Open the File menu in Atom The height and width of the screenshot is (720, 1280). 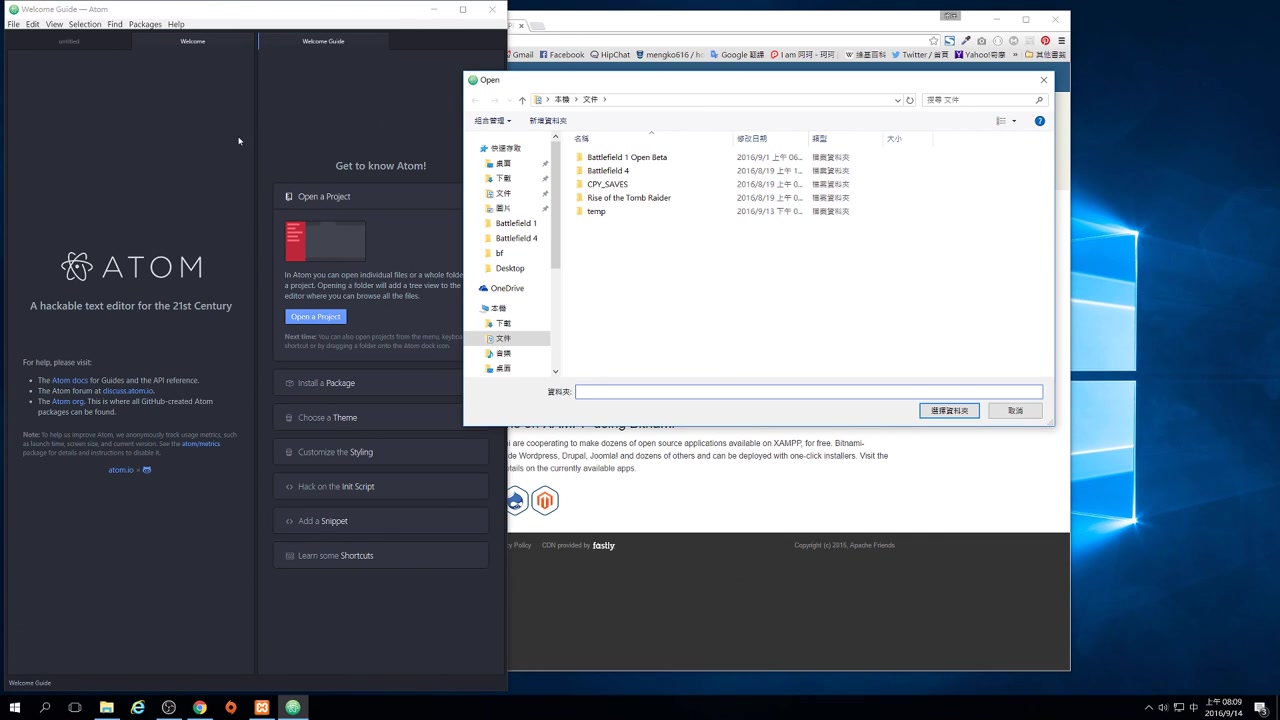coord(13,24)
